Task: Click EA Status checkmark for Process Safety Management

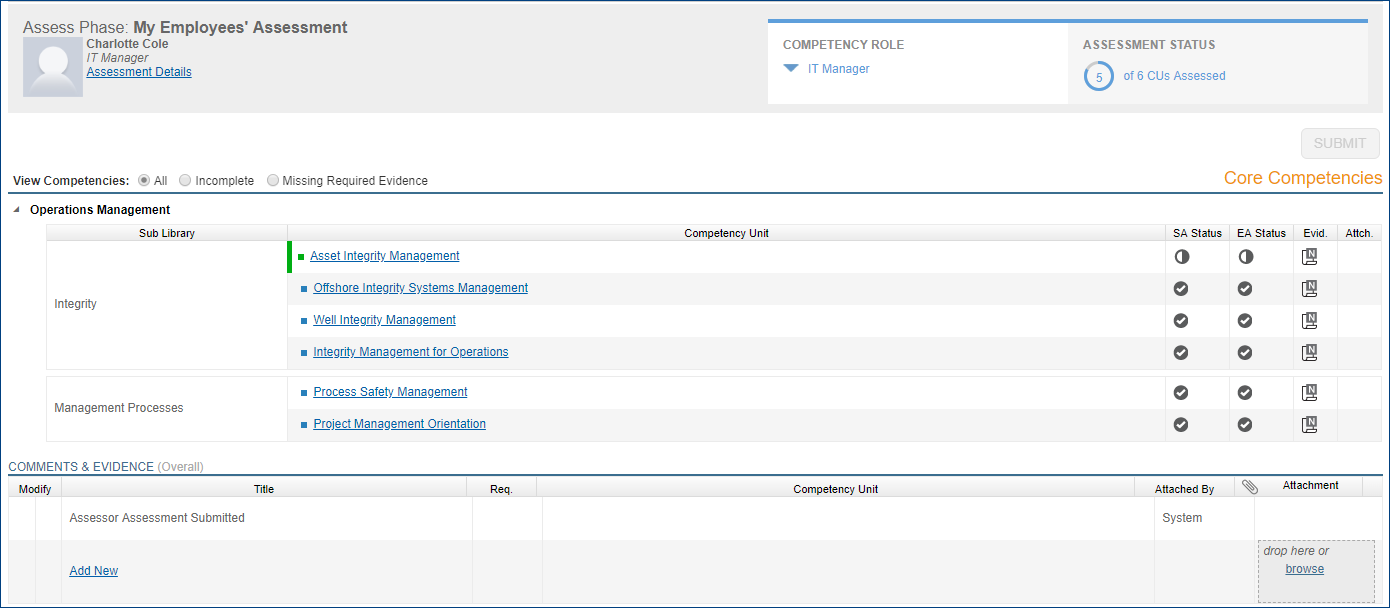Action: (x=1245, y=393)
